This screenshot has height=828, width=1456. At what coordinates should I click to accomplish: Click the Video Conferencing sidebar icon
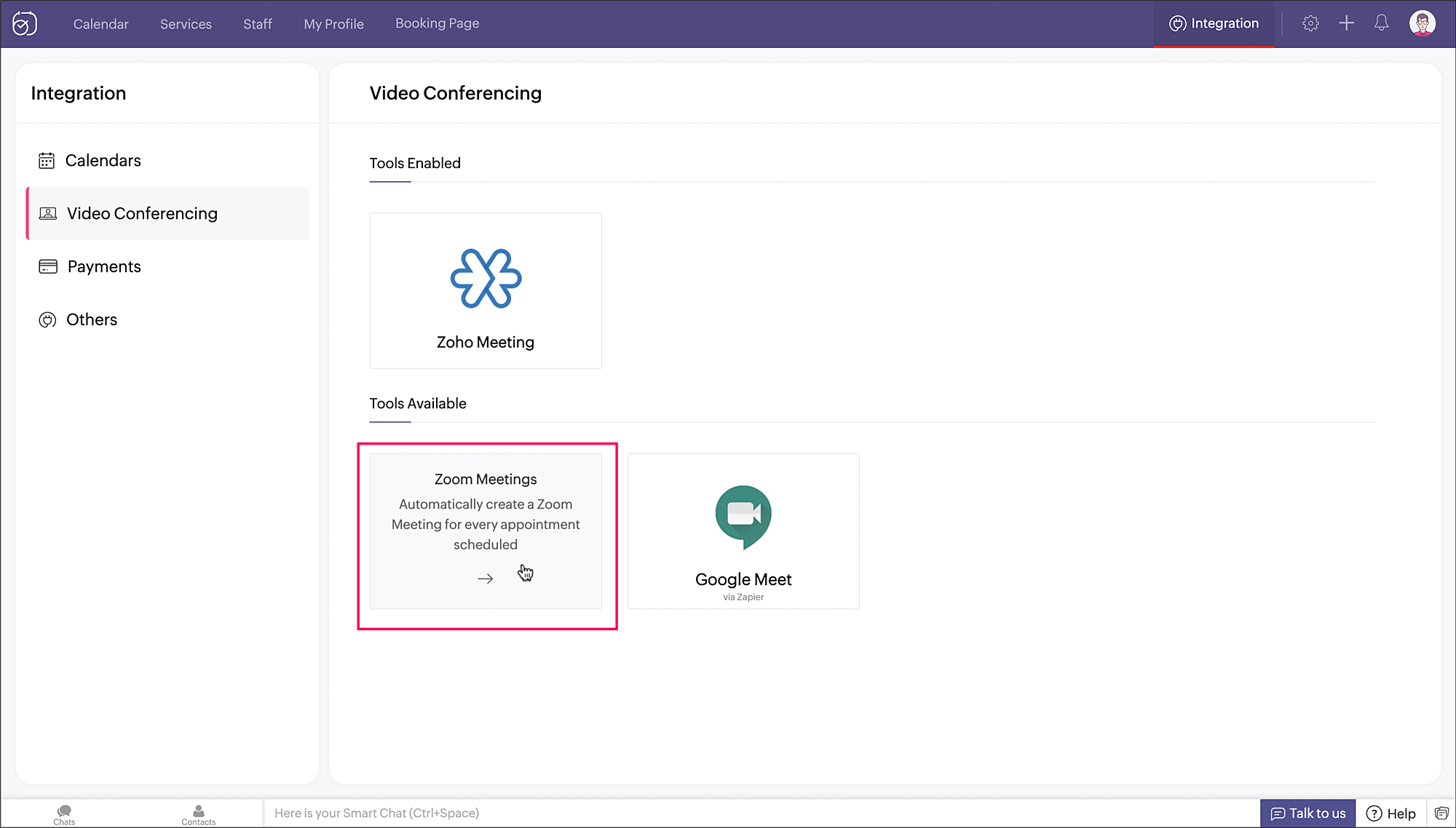(x=48, y=213)
